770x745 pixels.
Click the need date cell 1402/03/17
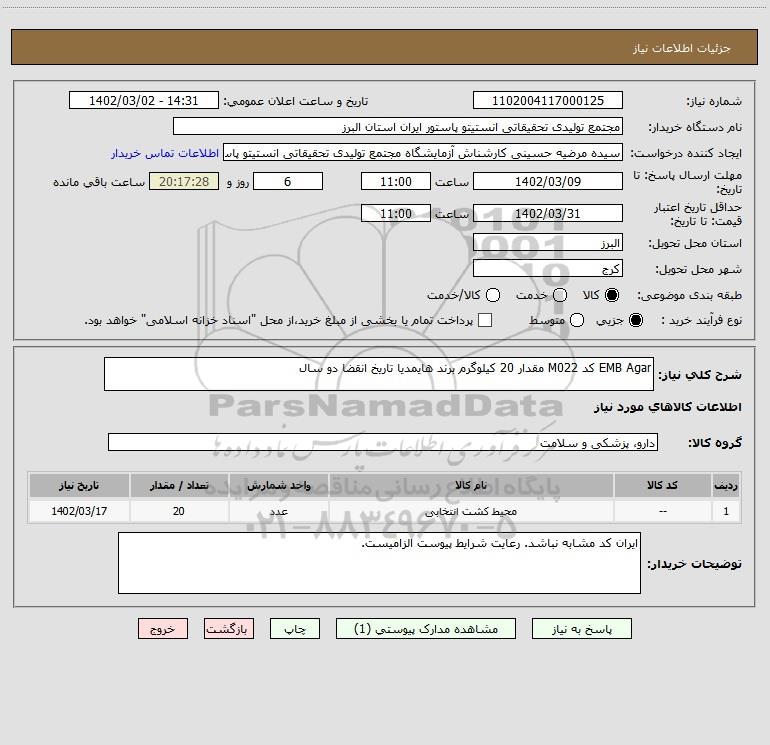[x=79, y=511]
